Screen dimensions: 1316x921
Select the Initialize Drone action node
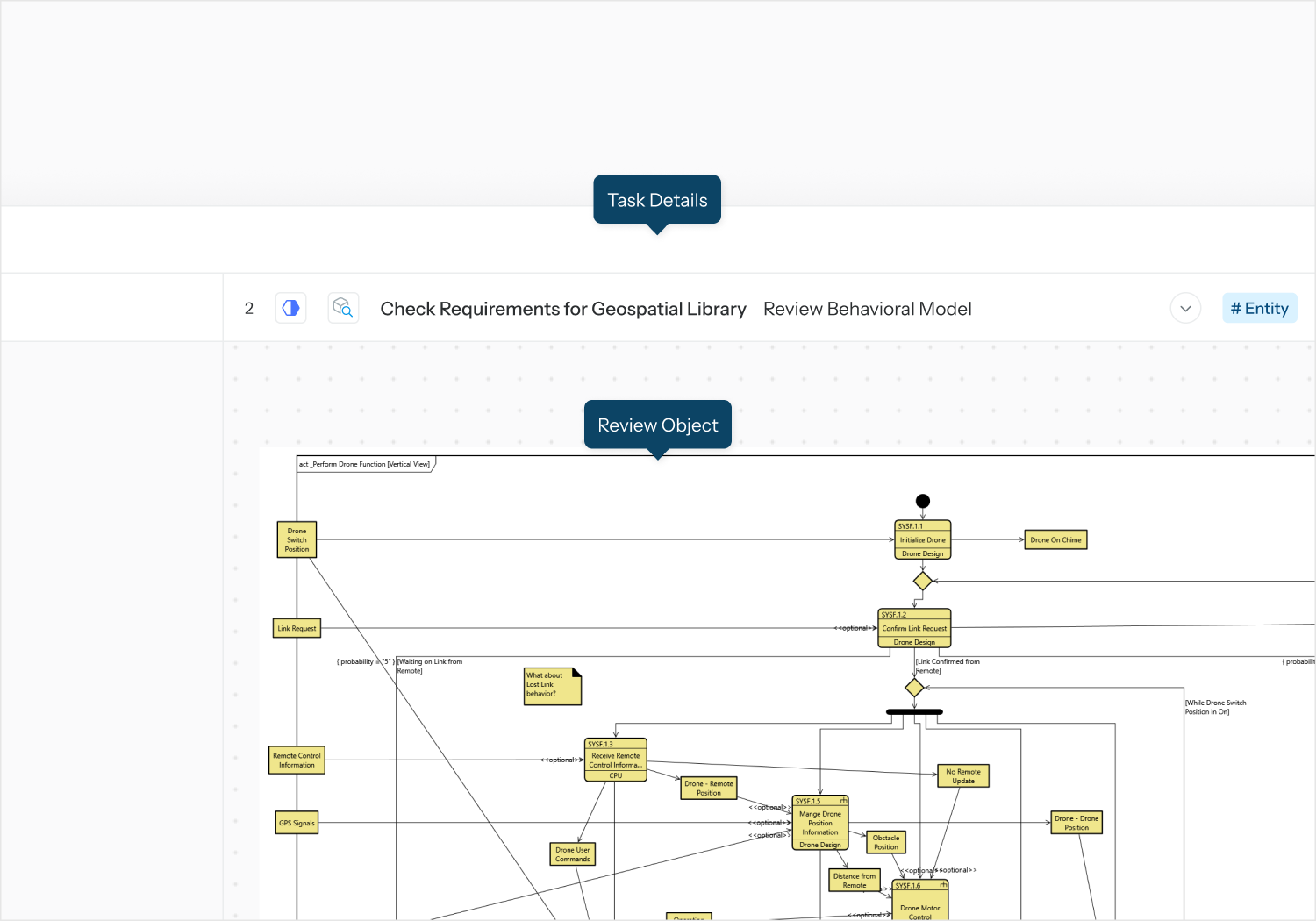[x=922, y=540]
